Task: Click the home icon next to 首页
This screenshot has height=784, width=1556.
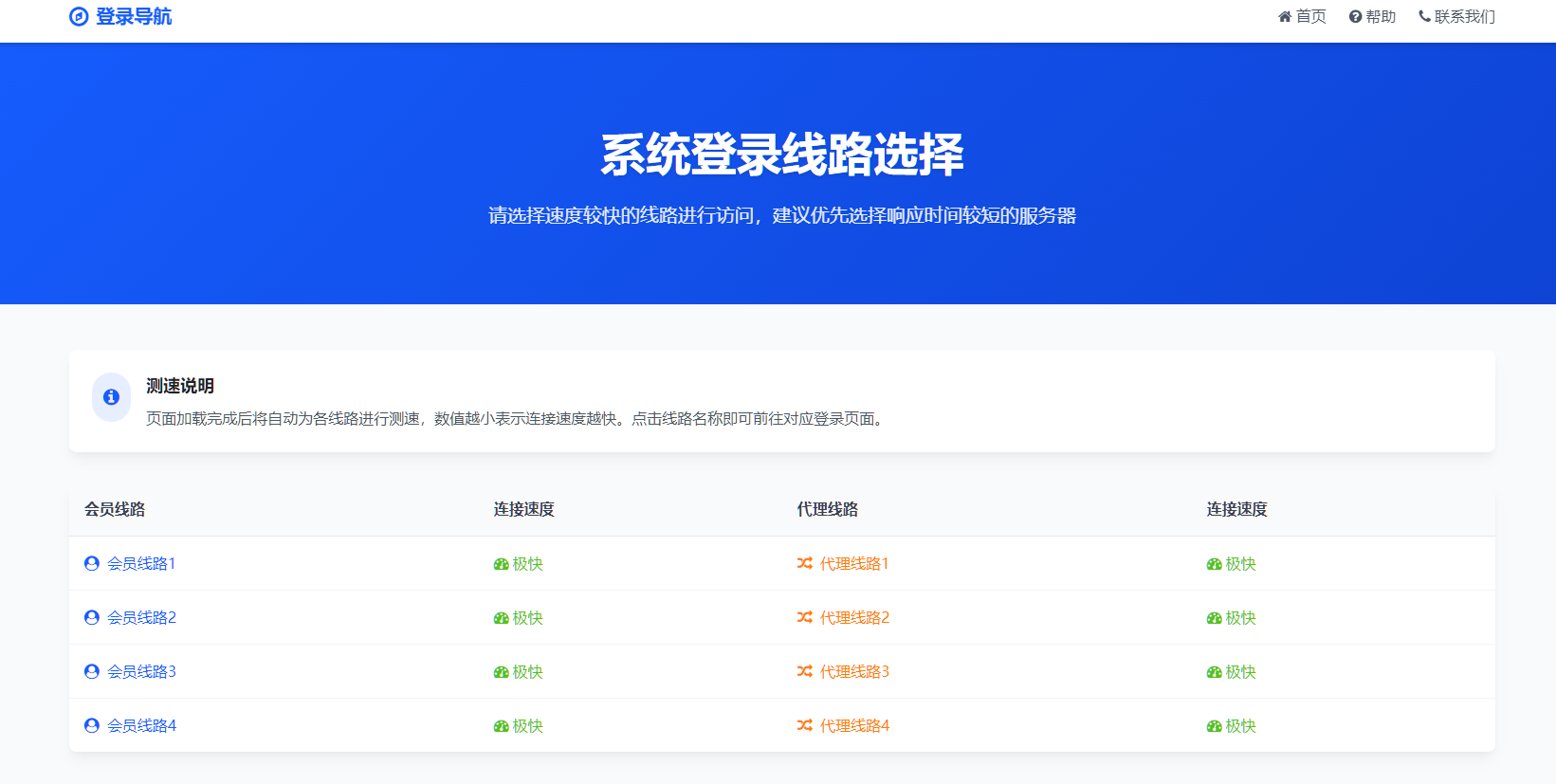Action: (x=1285, y=17)
